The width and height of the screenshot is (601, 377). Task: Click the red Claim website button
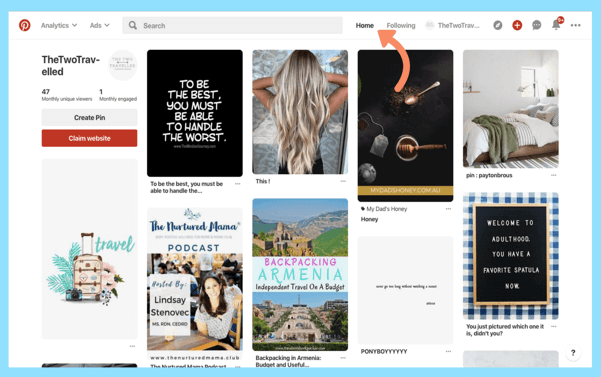point(89,138)
